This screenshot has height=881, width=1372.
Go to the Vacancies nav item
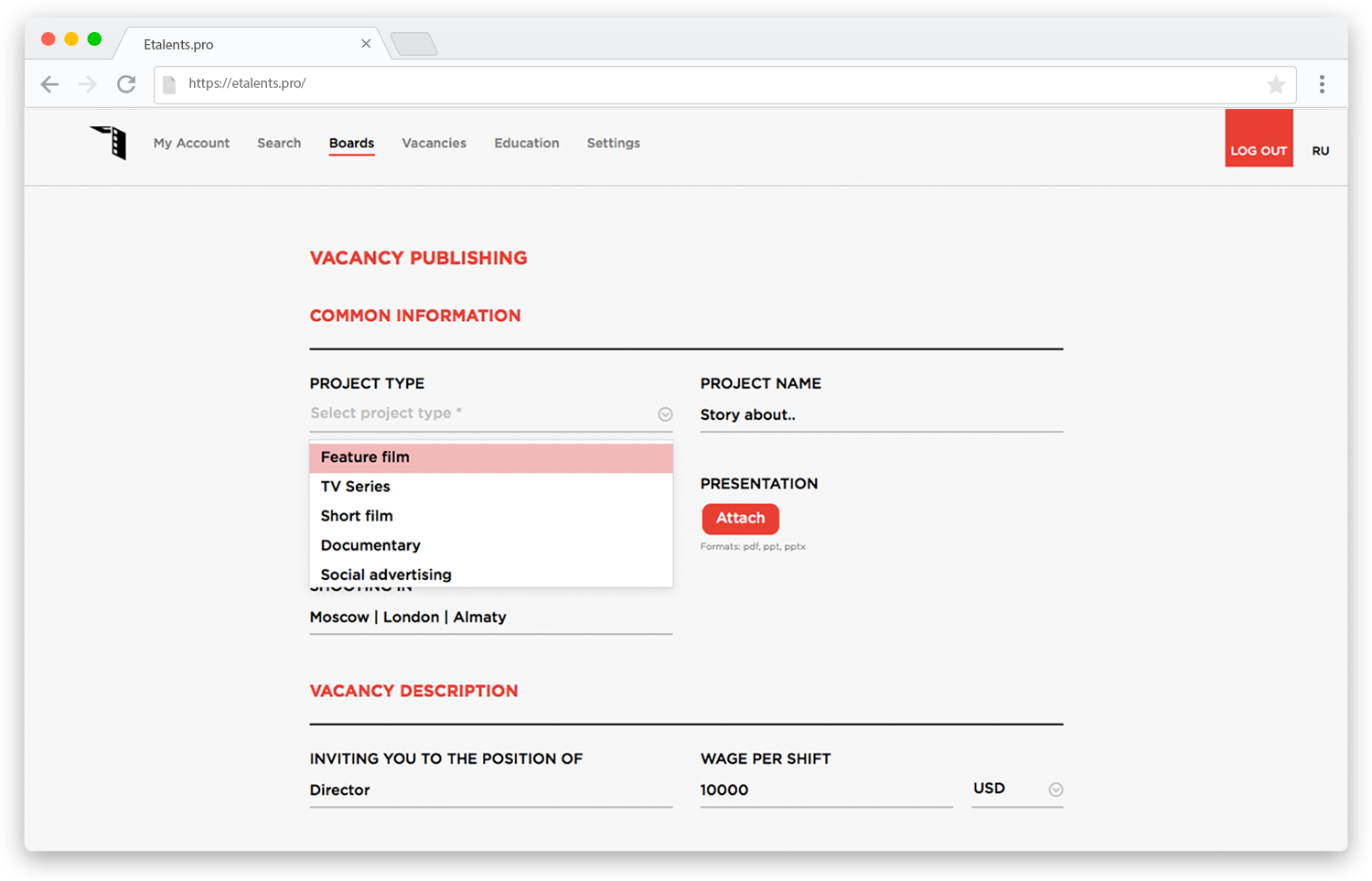[434, 143]
